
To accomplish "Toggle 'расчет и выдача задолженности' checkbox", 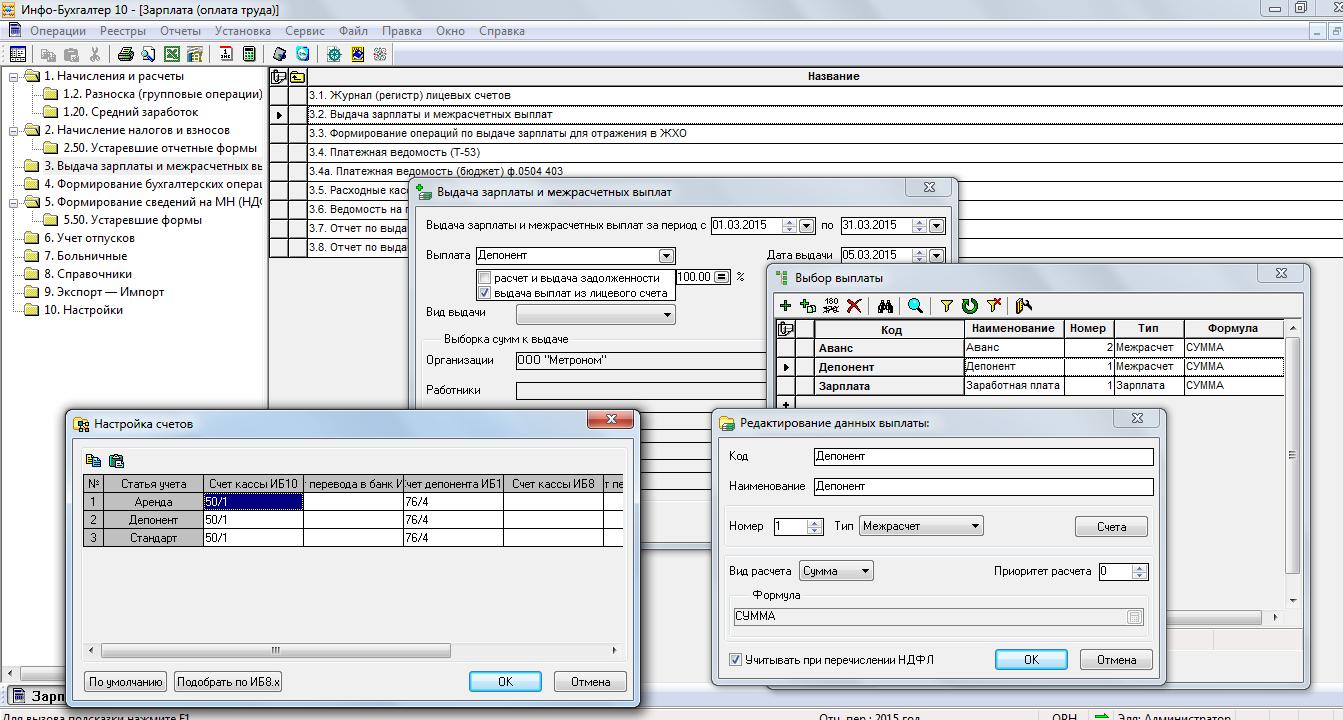I will [x=485, y=278].
